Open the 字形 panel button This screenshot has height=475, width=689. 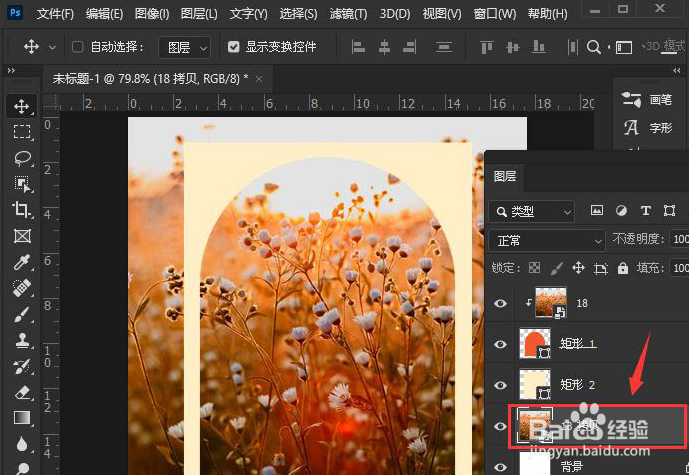647,128
